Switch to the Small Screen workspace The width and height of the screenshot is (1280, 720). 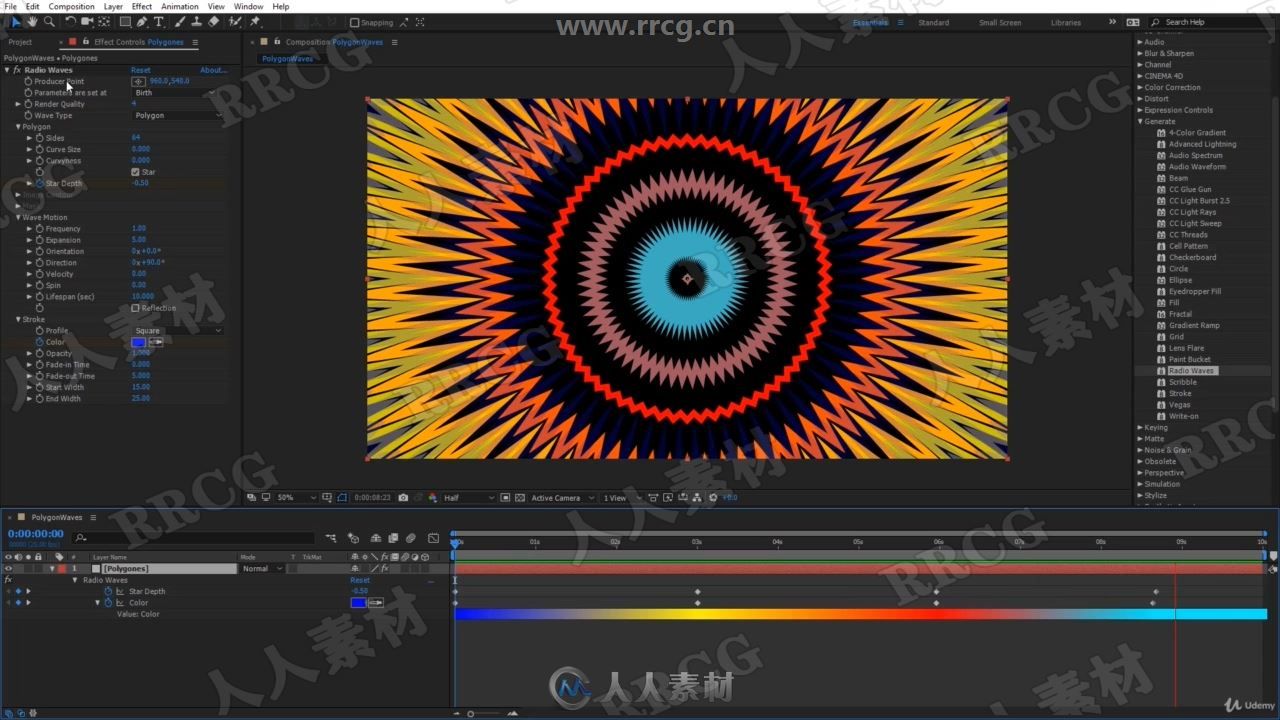1000,22
